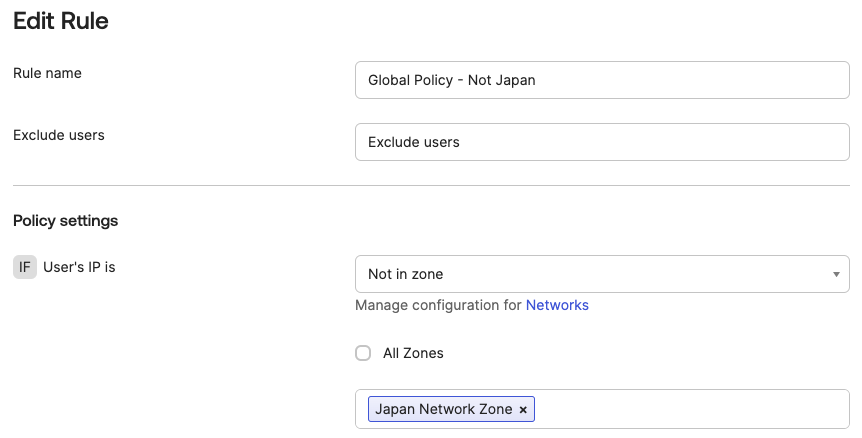Expand the Not in zone selector
This screenshot has width=862, height=438.
click(600, 274)
